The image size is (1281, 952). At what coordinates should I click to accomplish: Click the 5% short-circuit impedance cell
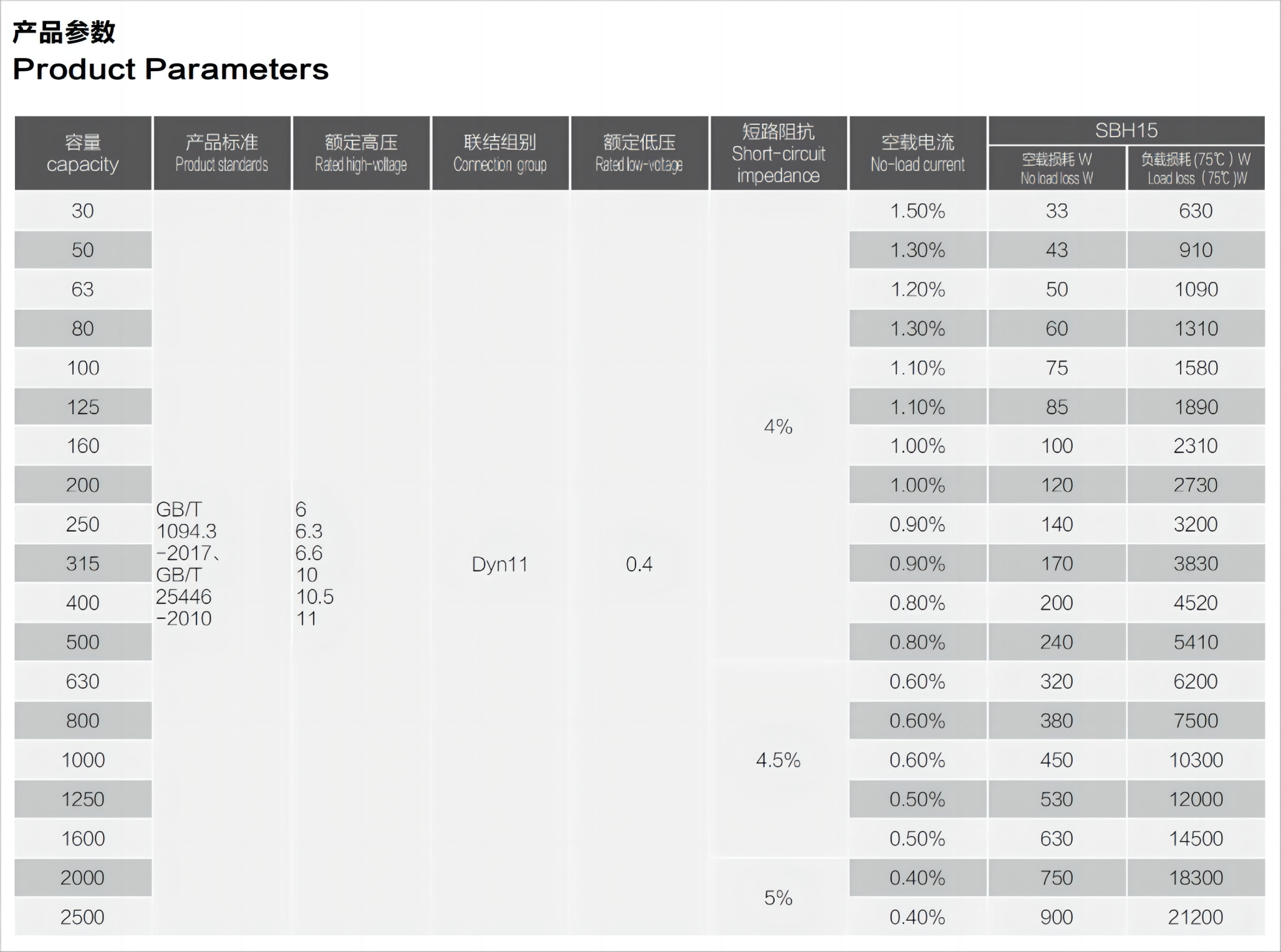point(778,898)
